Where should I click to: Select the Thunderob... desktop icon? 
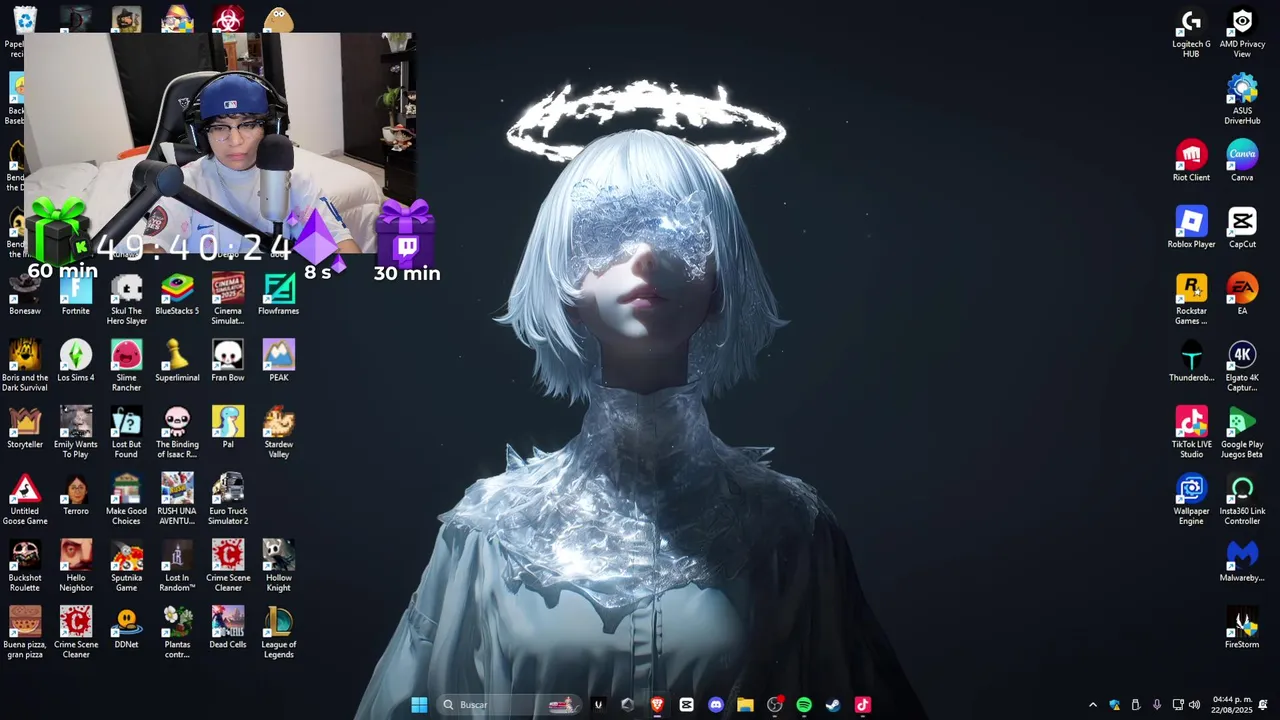(1191, 362)
